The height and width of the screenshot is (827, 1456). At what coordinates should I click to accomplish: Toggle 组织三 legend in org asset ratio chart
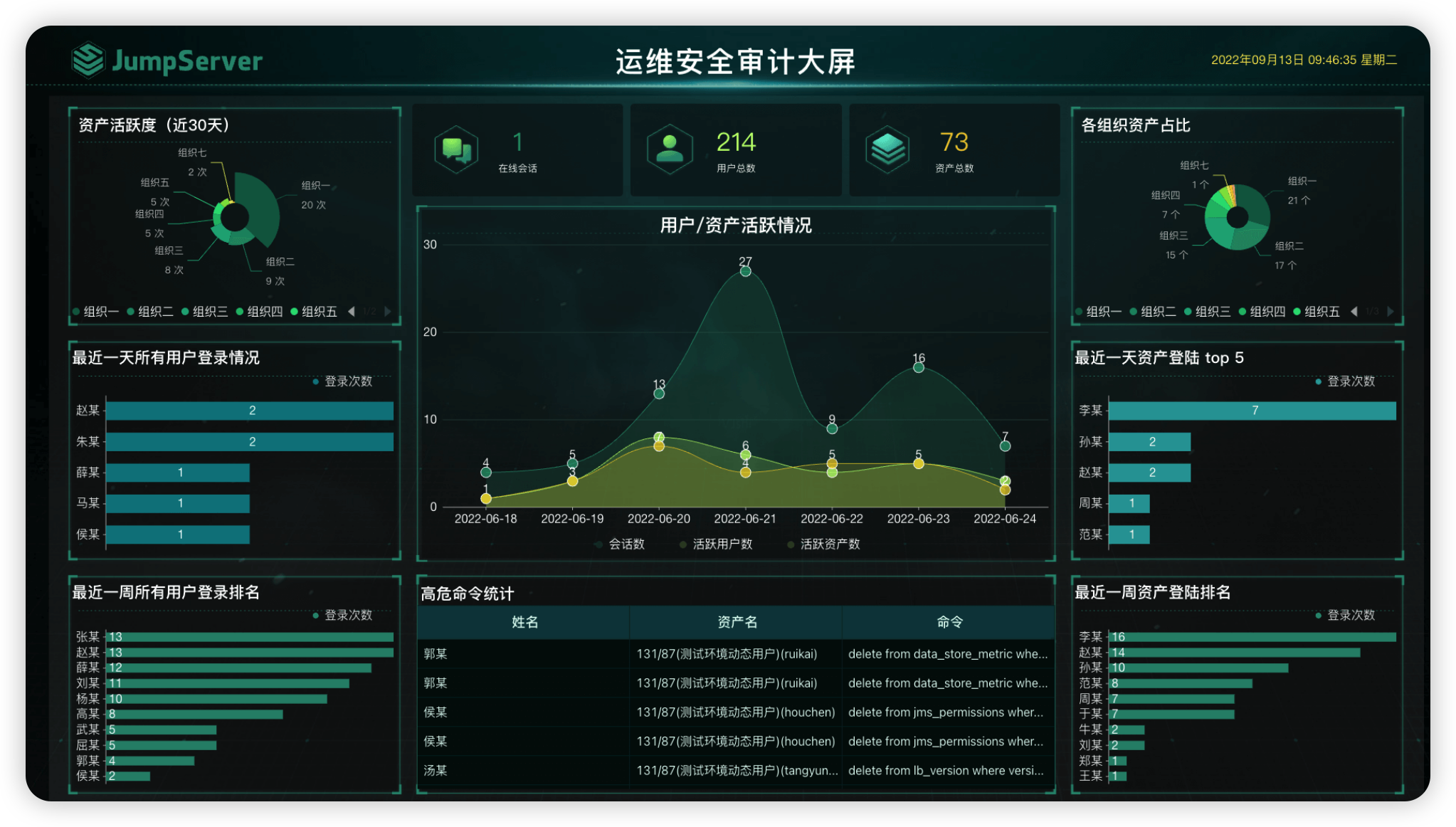pos(1208,312)
